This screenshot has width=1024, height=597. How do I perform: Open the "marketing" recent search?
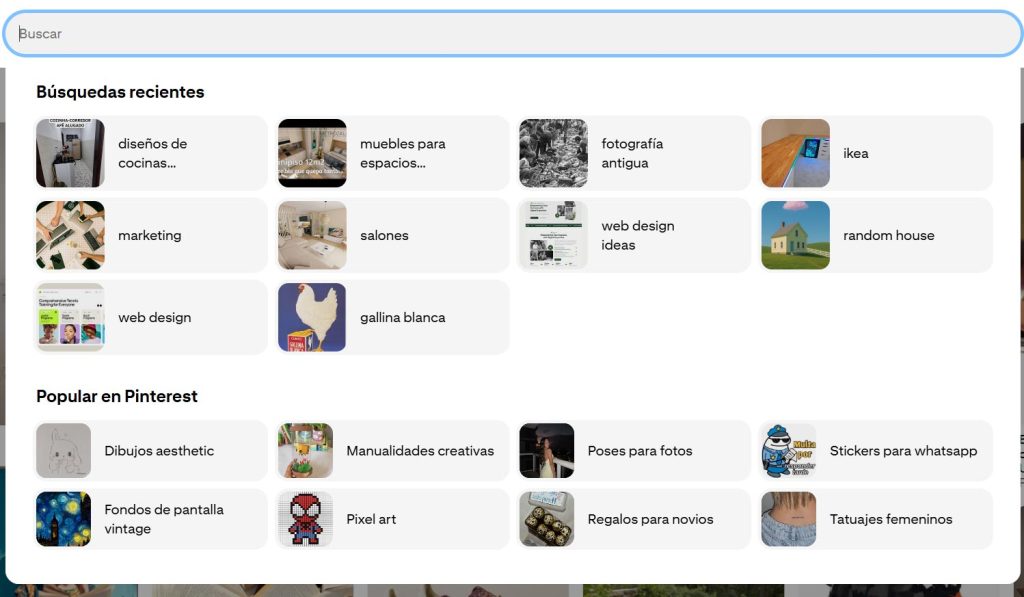point(150,236)
